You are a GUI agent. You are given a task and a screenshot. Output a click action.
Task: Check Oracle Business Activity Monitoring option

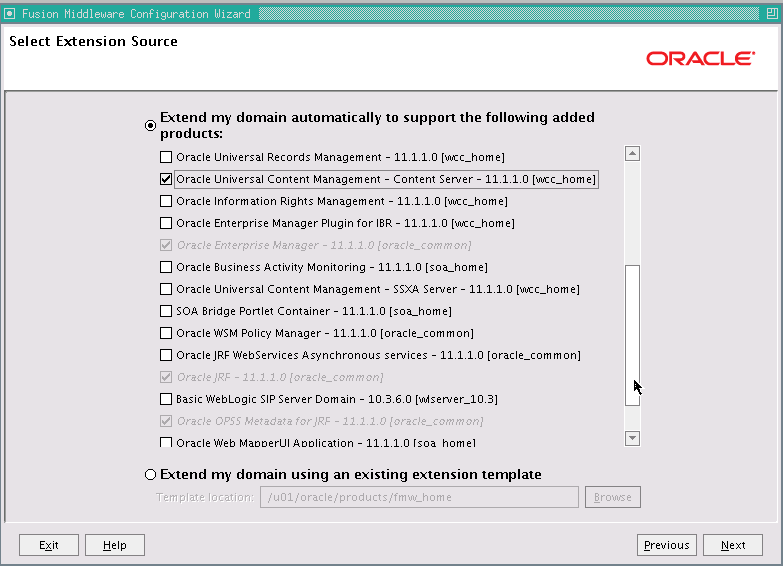click(166, 267)
